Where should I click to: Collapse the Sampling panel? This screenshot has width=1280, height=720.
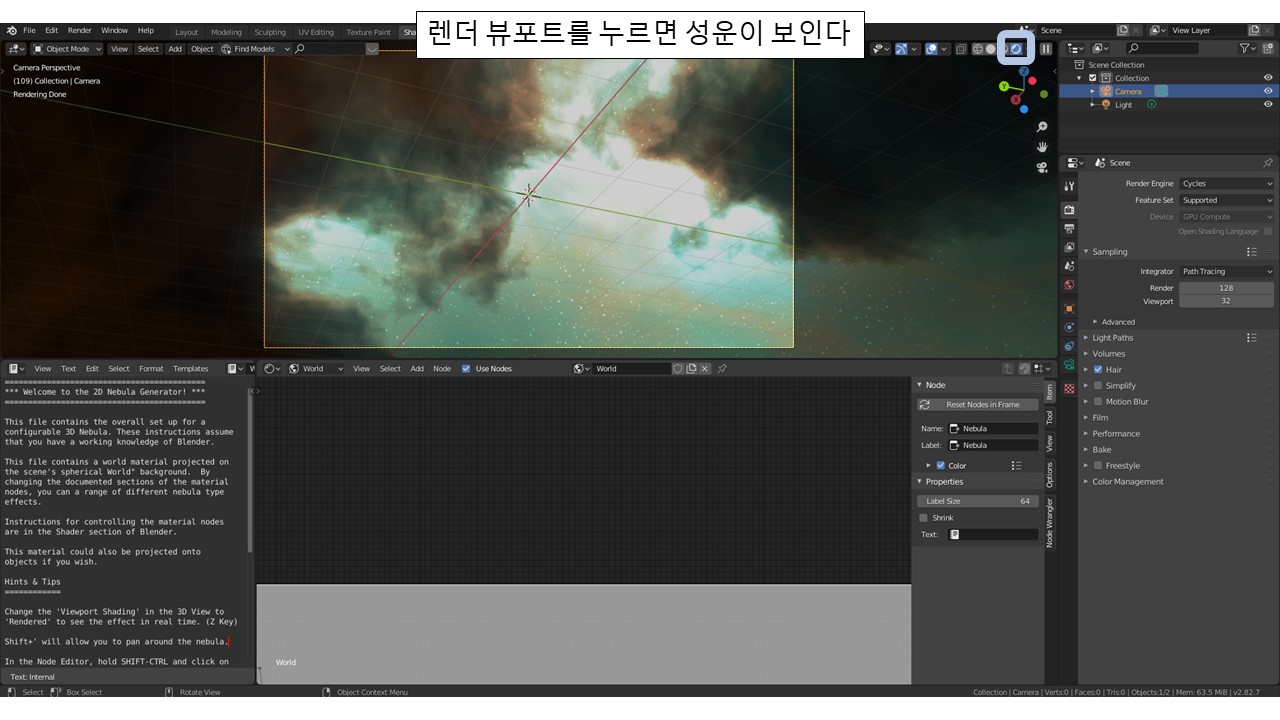click(x=1109, y=251)
